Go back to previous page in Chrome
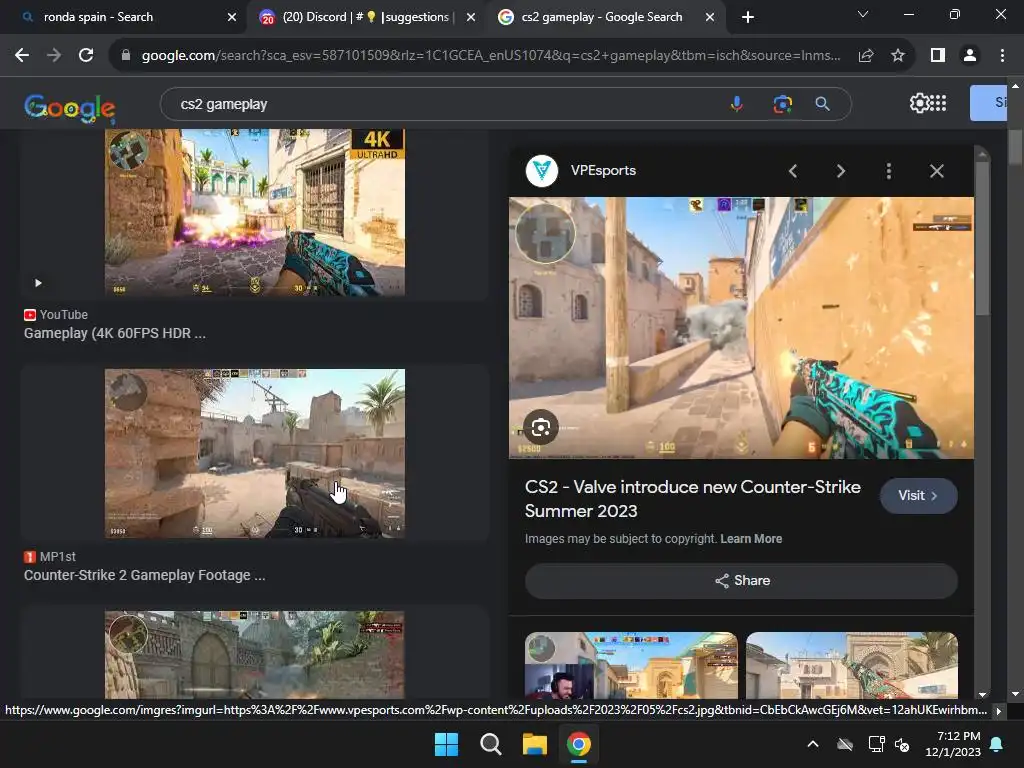This screenshot has width=1024, height=768. pos(22,56)
